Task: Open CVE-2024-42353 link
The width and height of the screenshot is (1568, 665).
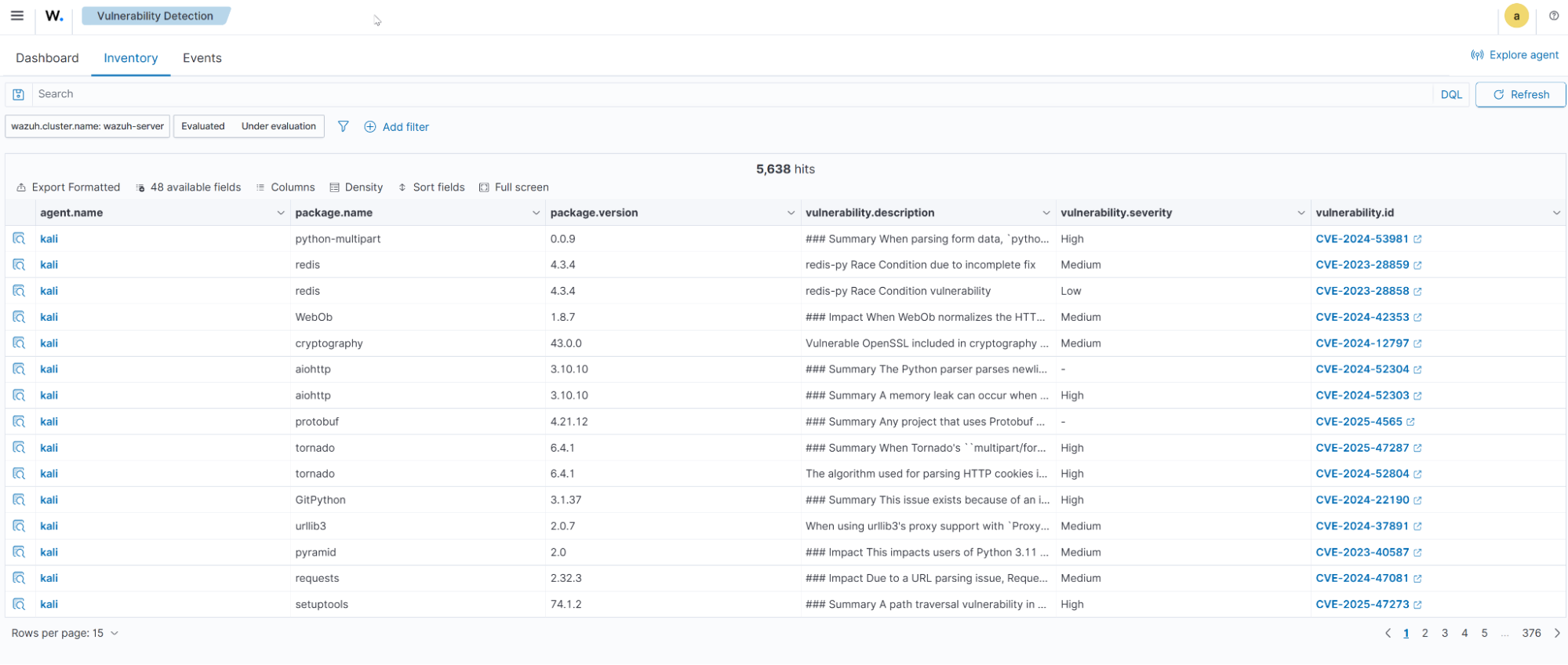Action: 1362,317
